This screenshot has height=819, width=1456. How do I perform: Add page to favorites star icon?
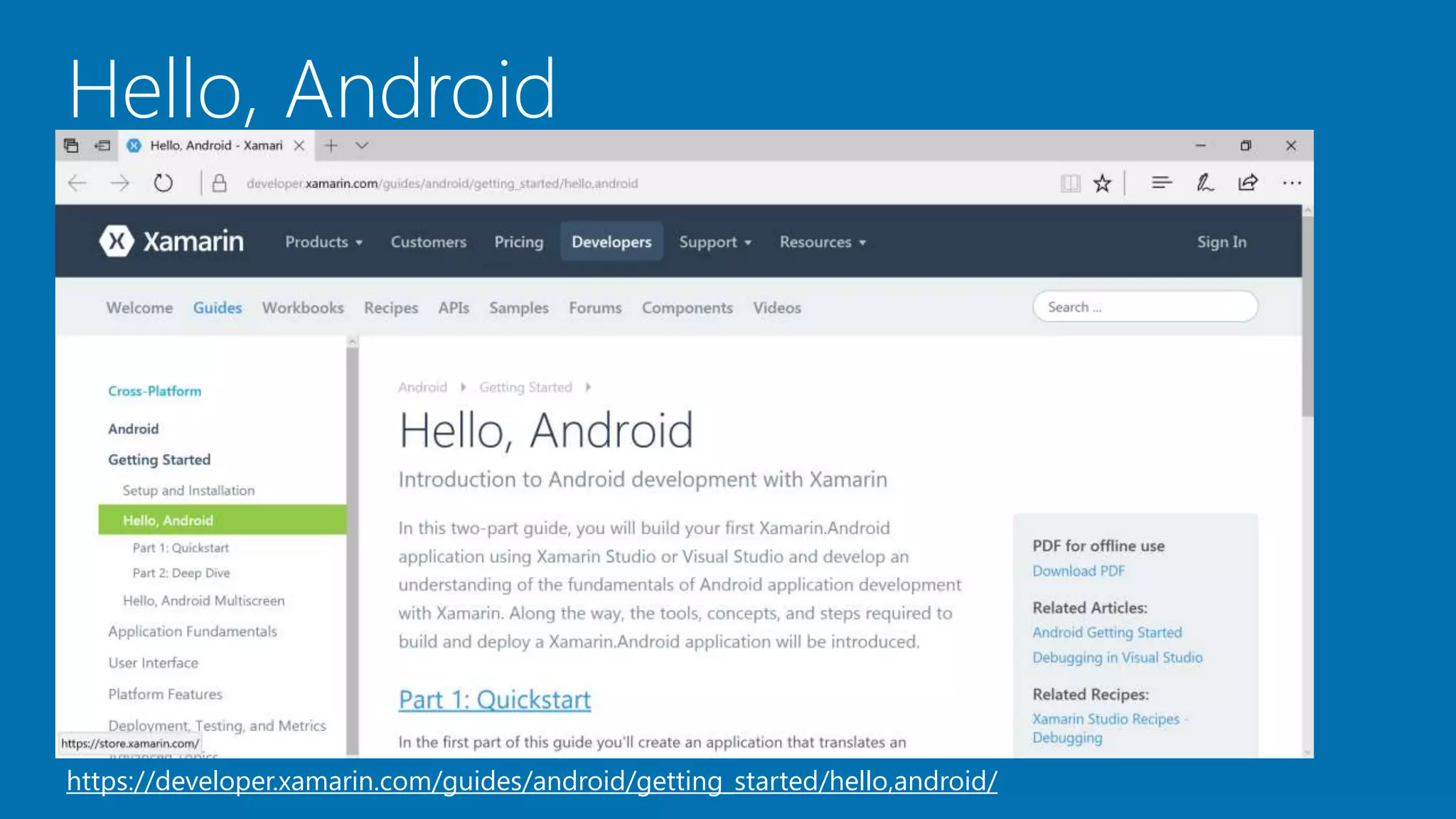pos(1102,183)
